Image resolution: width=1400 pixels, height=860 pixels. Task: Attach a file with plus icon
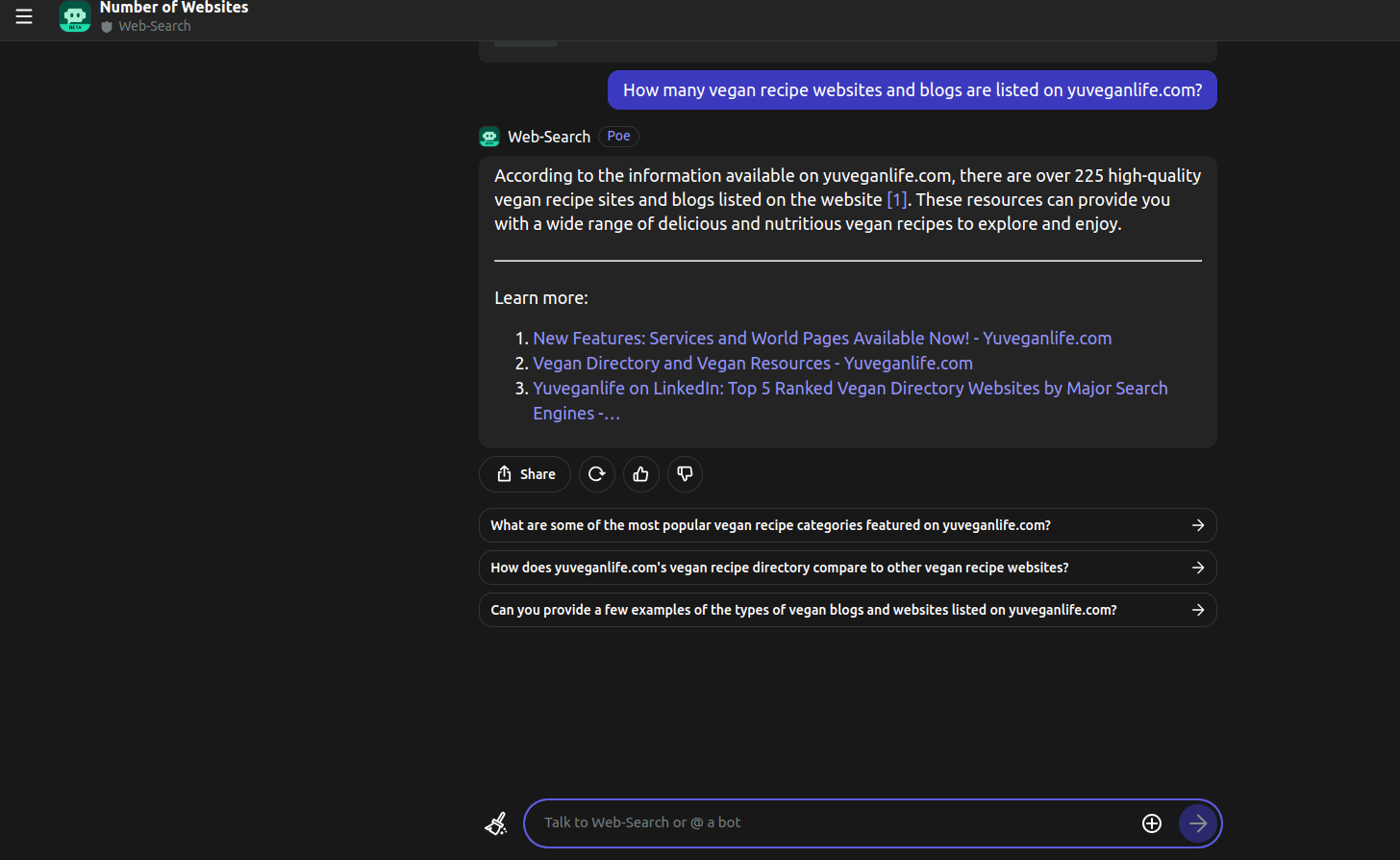(1152, 823)
